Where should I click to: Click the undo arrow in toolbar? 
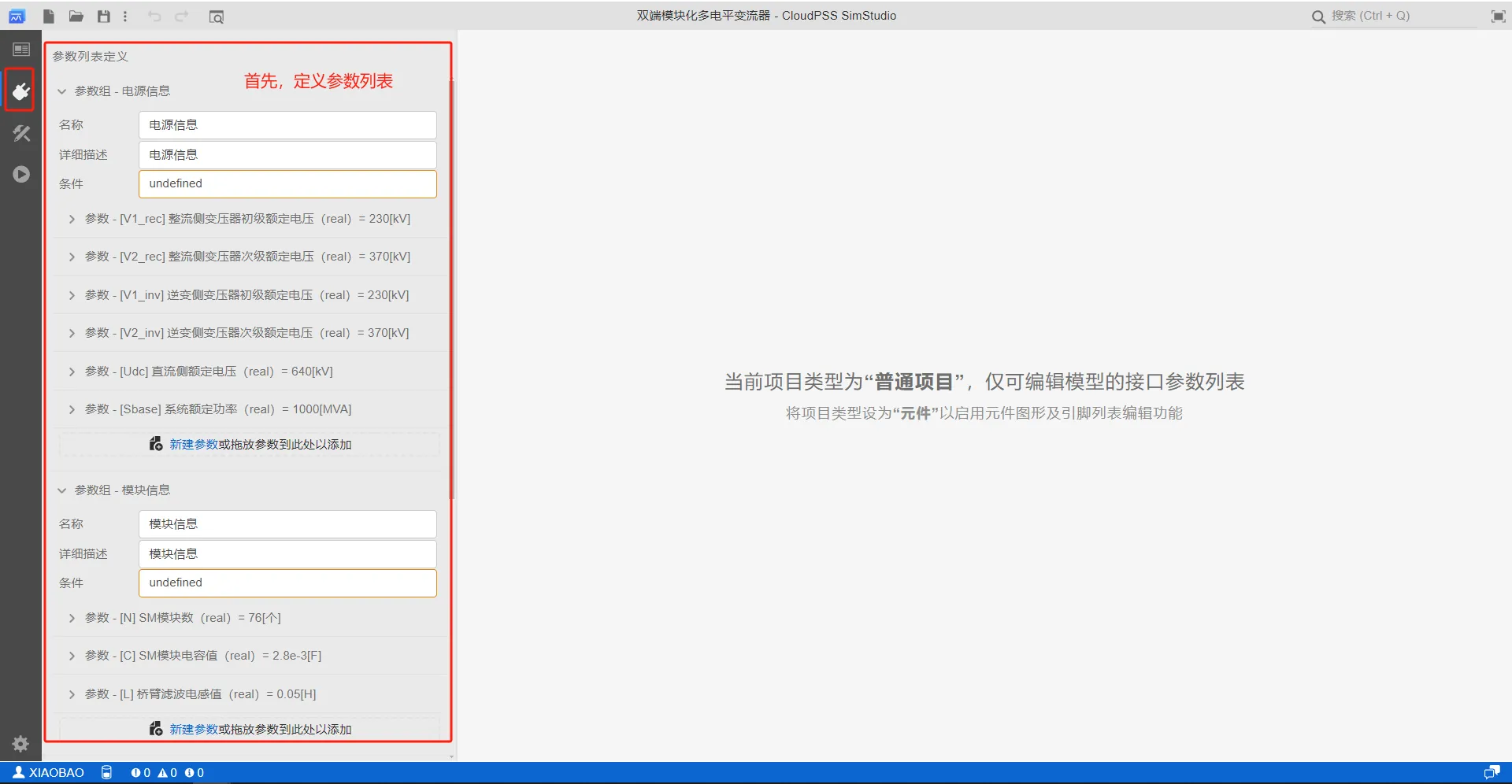pyautogui.click(x=154, y=16)
